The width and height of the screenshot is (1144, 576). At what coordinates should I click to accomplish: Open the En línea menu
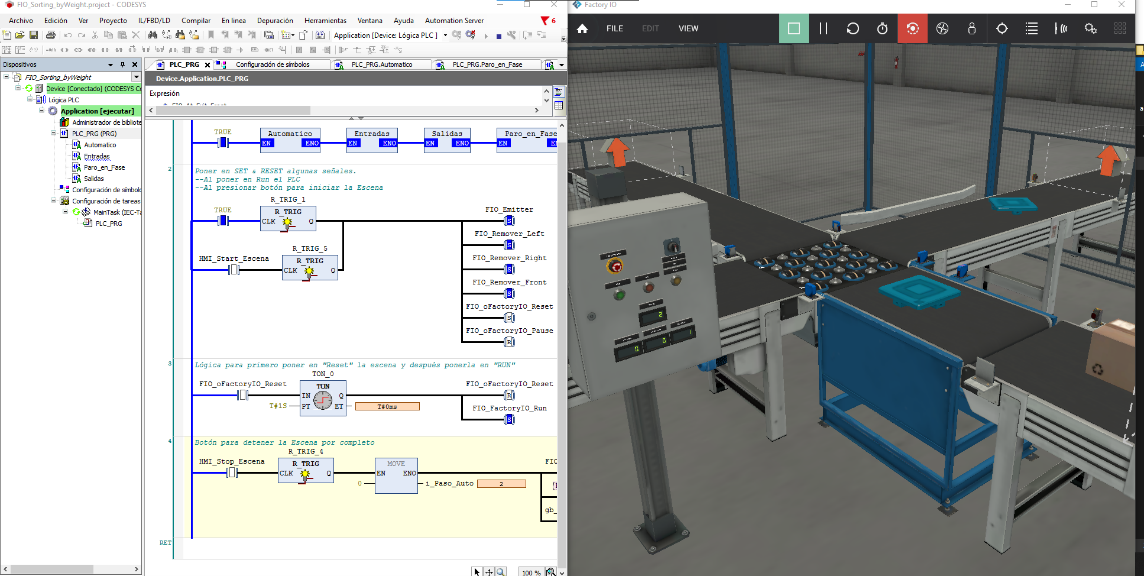point(233,20)
